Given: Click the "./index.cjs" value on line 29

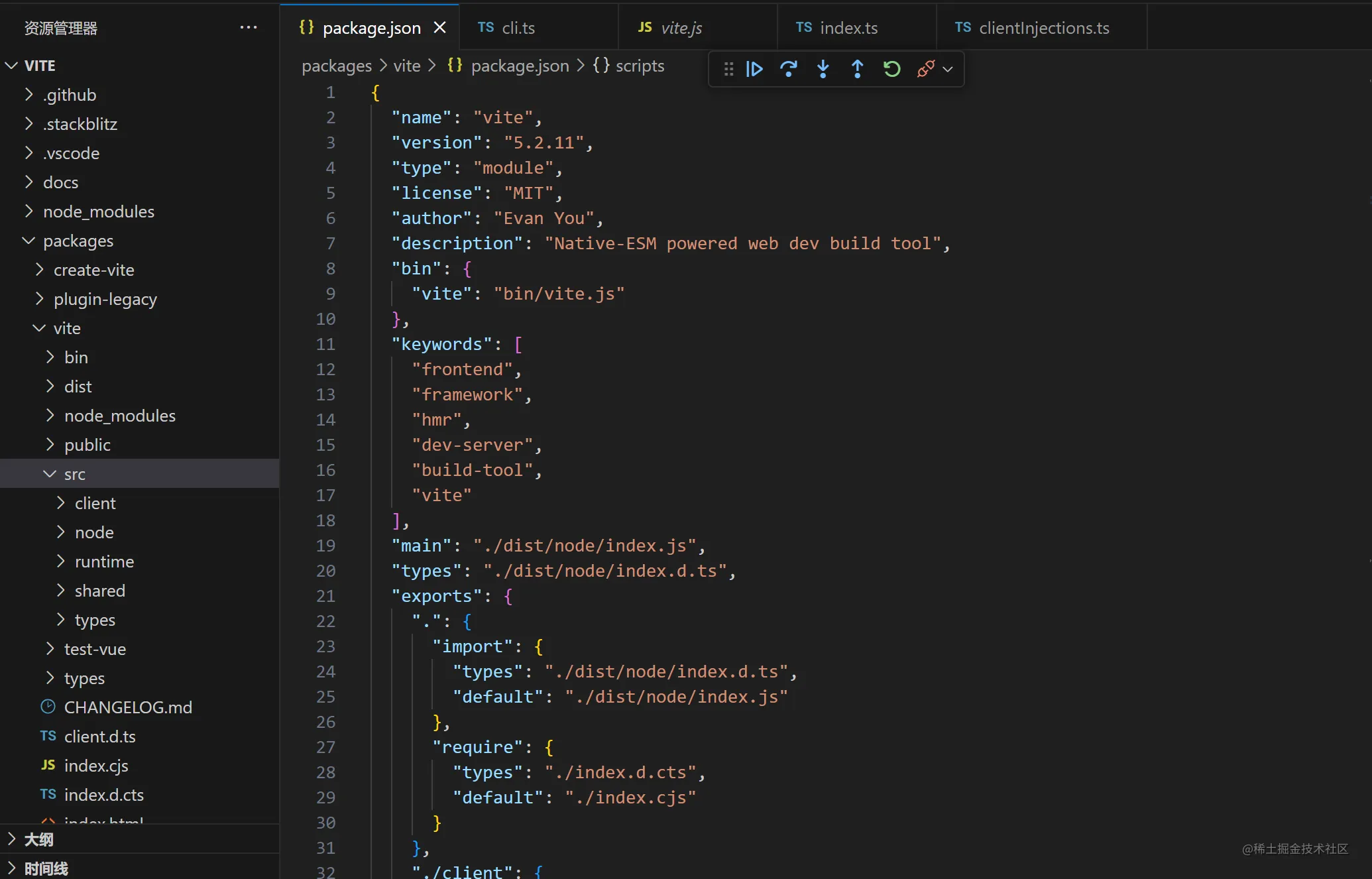Looking at the screenshot, I should (x=630, y=797).
